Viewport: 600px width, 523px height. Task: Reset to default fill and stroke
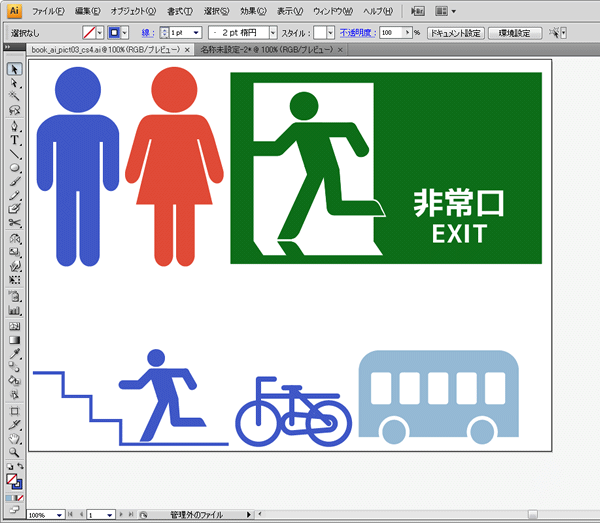point(10,467)
